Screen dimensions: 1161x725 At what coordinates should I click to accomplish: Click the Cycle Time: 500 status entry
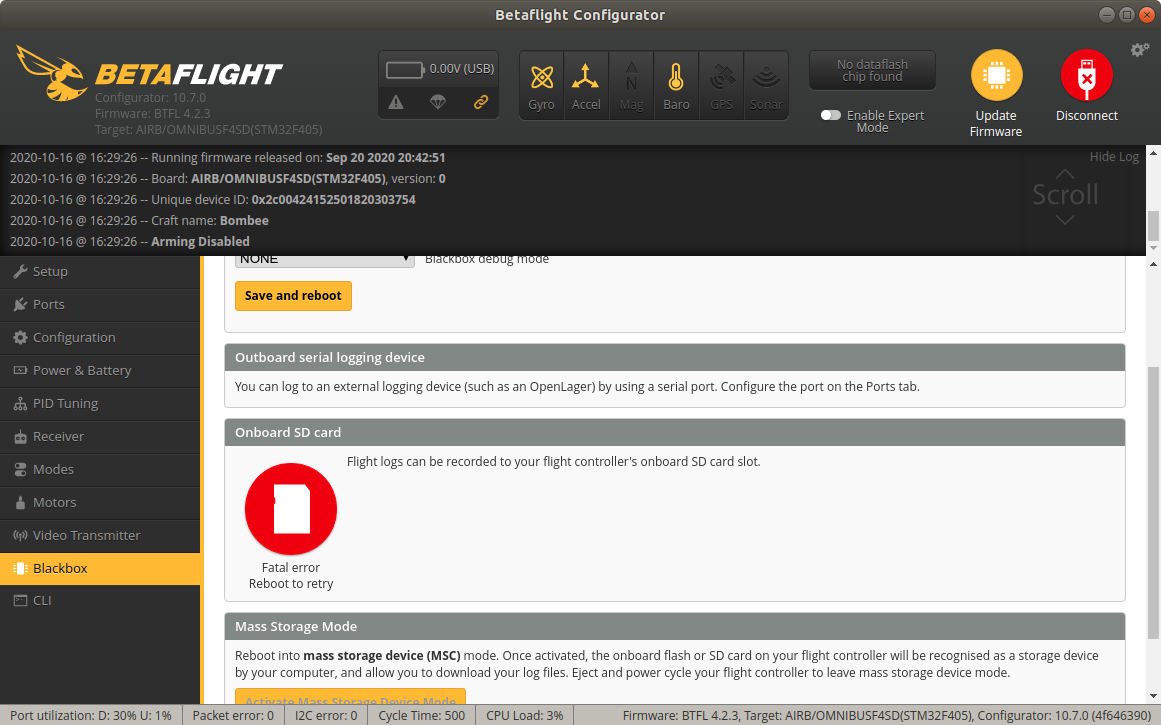421,715
